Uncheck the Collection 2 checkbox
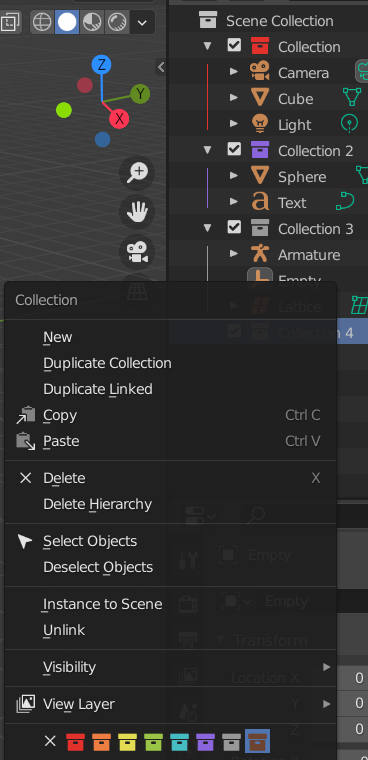Viewport: 368px width, 760px height. pos(234,150)
